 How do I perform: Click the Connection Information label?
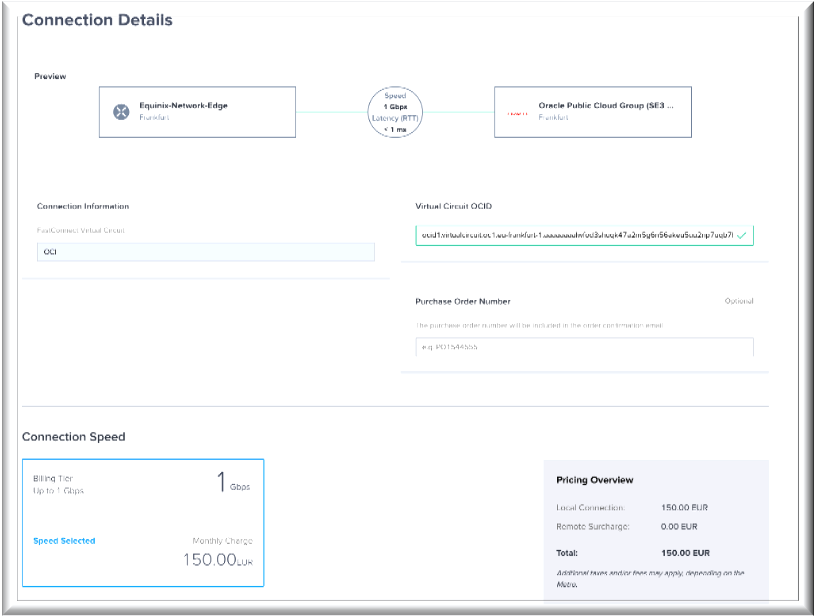[83, 206]
